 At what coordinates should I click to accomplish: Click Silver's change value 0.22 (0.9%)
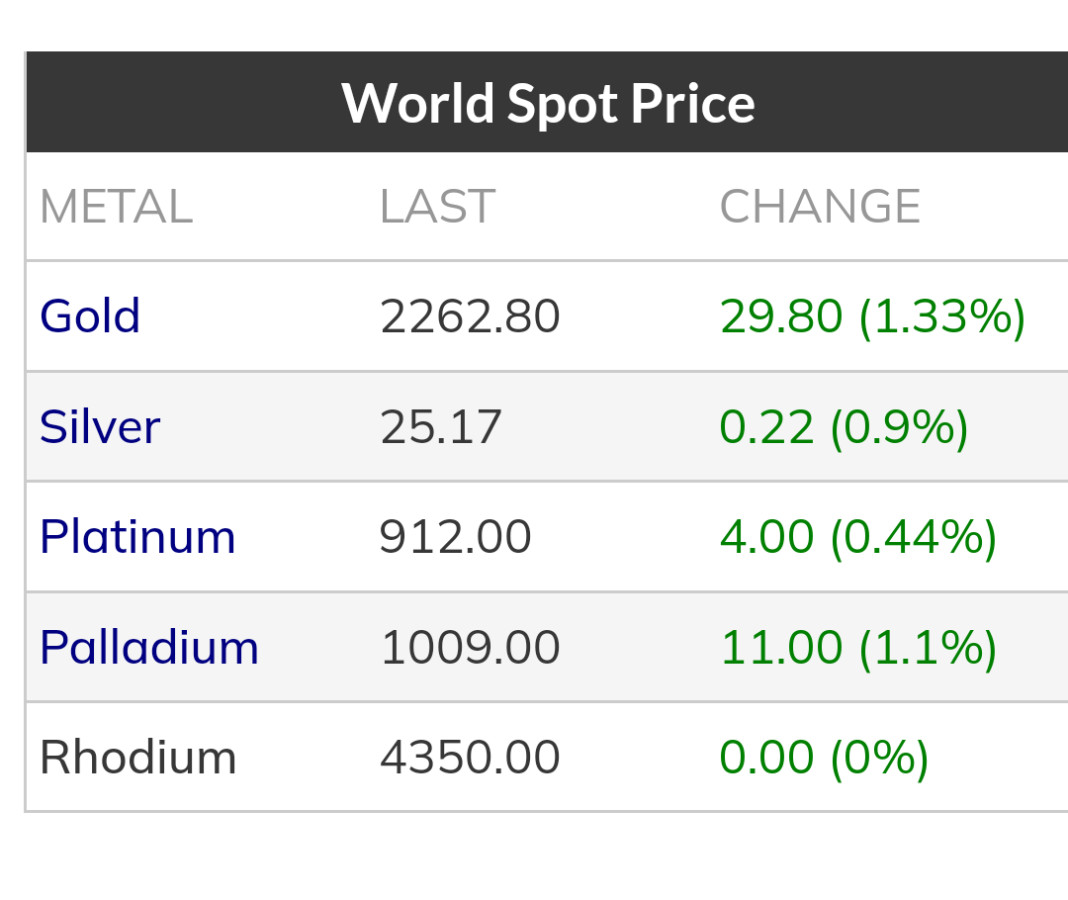pos(844,427)
